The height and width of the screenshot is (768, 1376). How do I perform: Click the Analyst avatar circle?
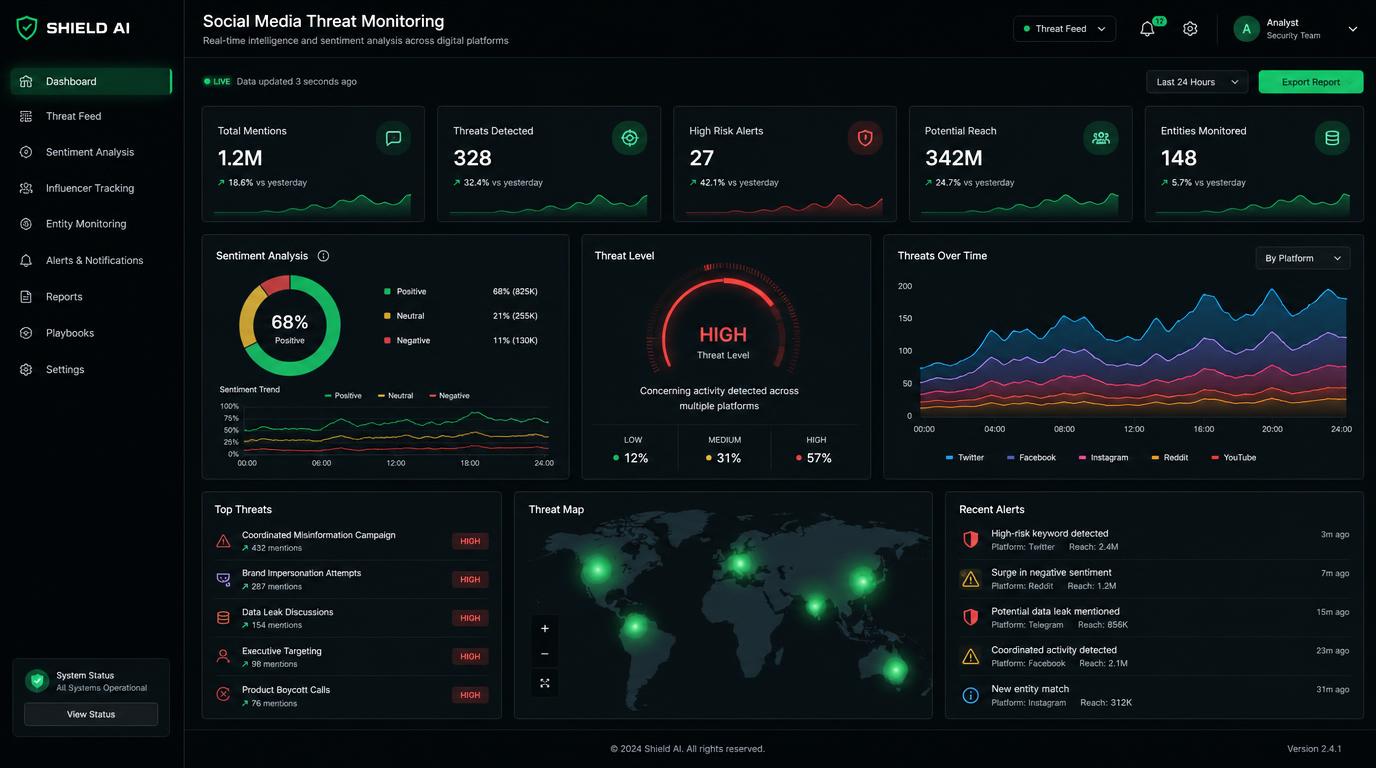[1246, 29]
